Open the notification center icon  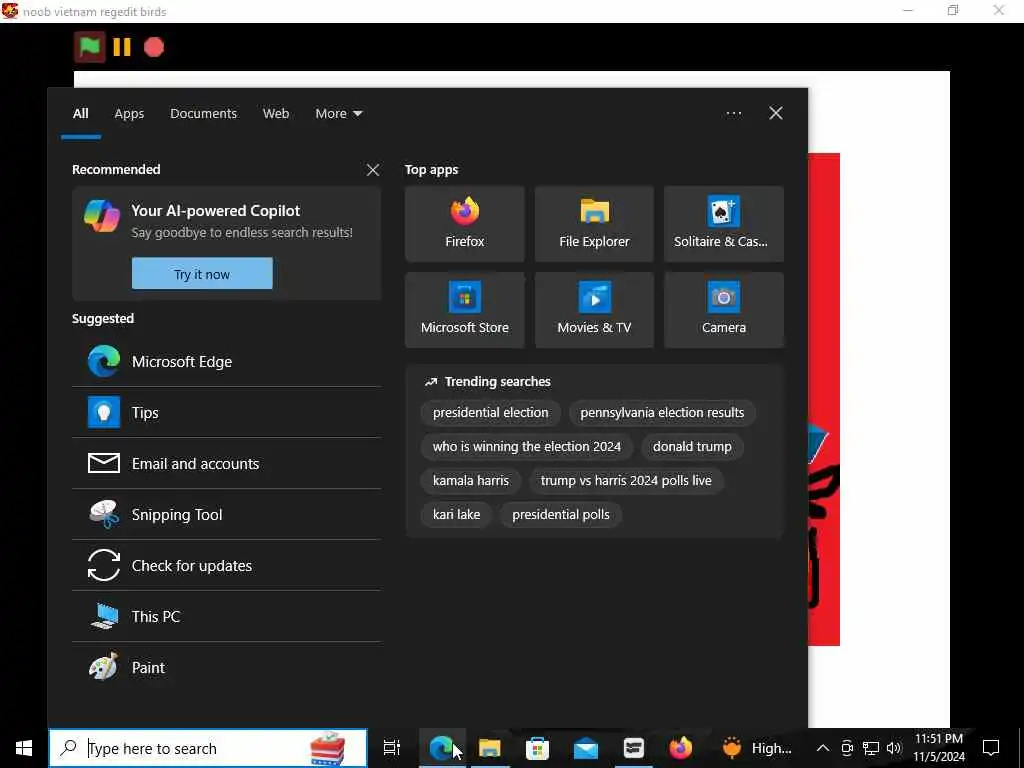tap(991, 748)
